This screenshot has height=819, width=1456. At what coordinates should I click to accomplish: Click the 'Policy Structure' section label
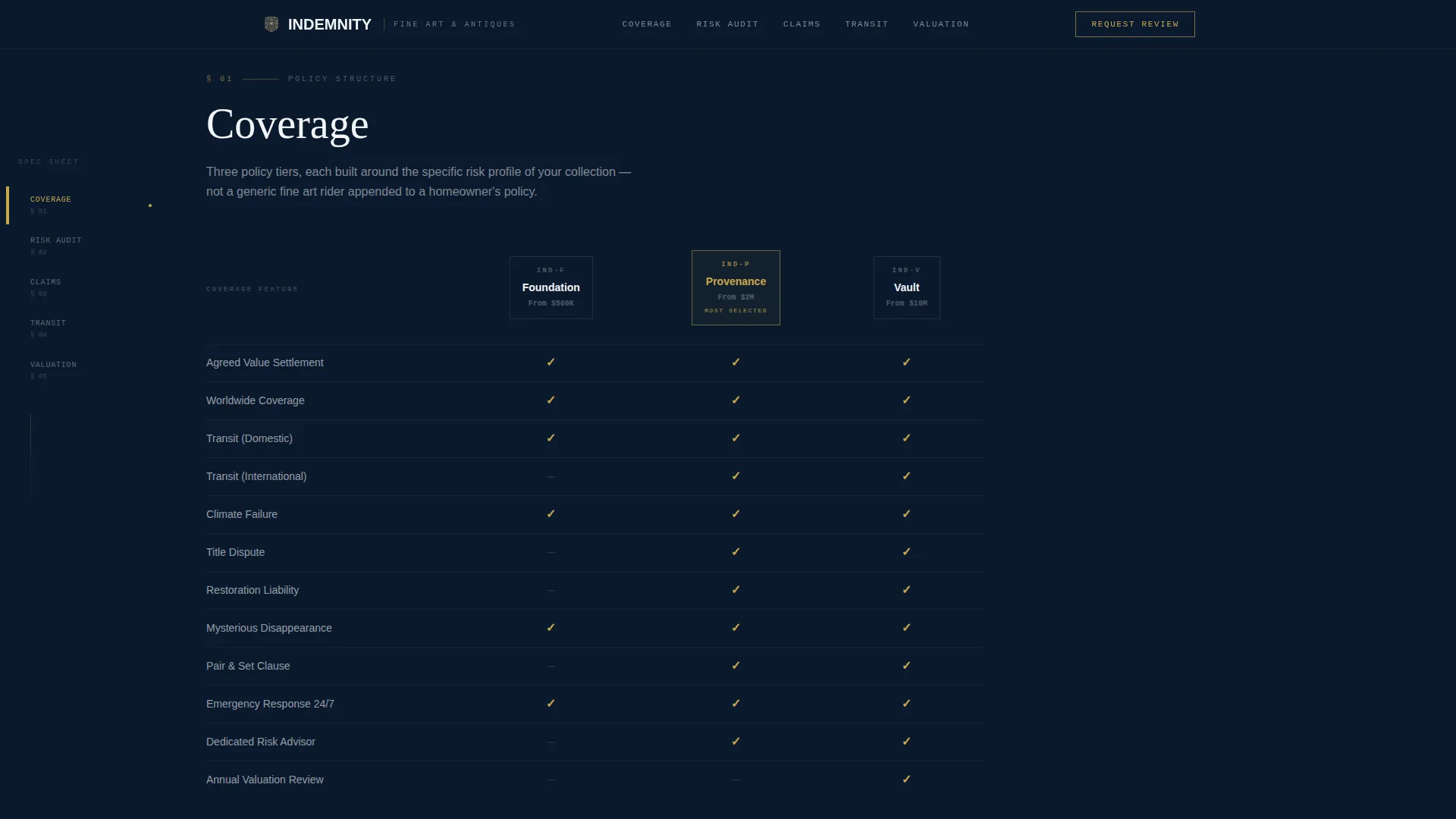[x=342, y=79]
